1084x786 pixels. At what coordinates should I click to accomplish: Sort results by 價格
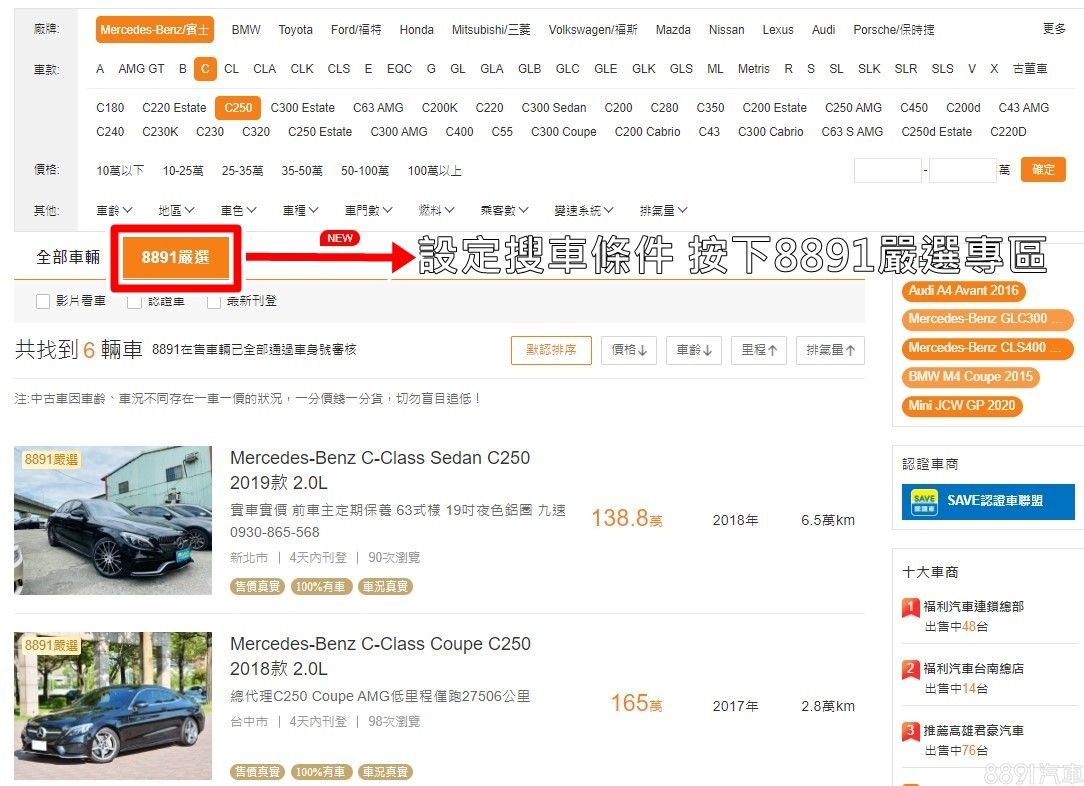629,350
